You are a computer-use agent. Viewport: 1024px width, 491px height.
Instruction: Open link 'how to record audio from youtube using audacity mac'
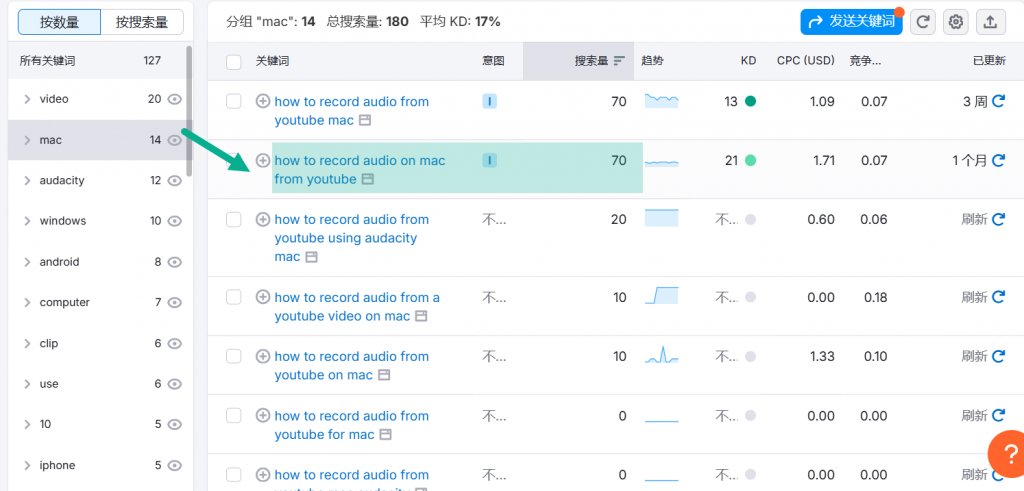click(x=351, y=238)
